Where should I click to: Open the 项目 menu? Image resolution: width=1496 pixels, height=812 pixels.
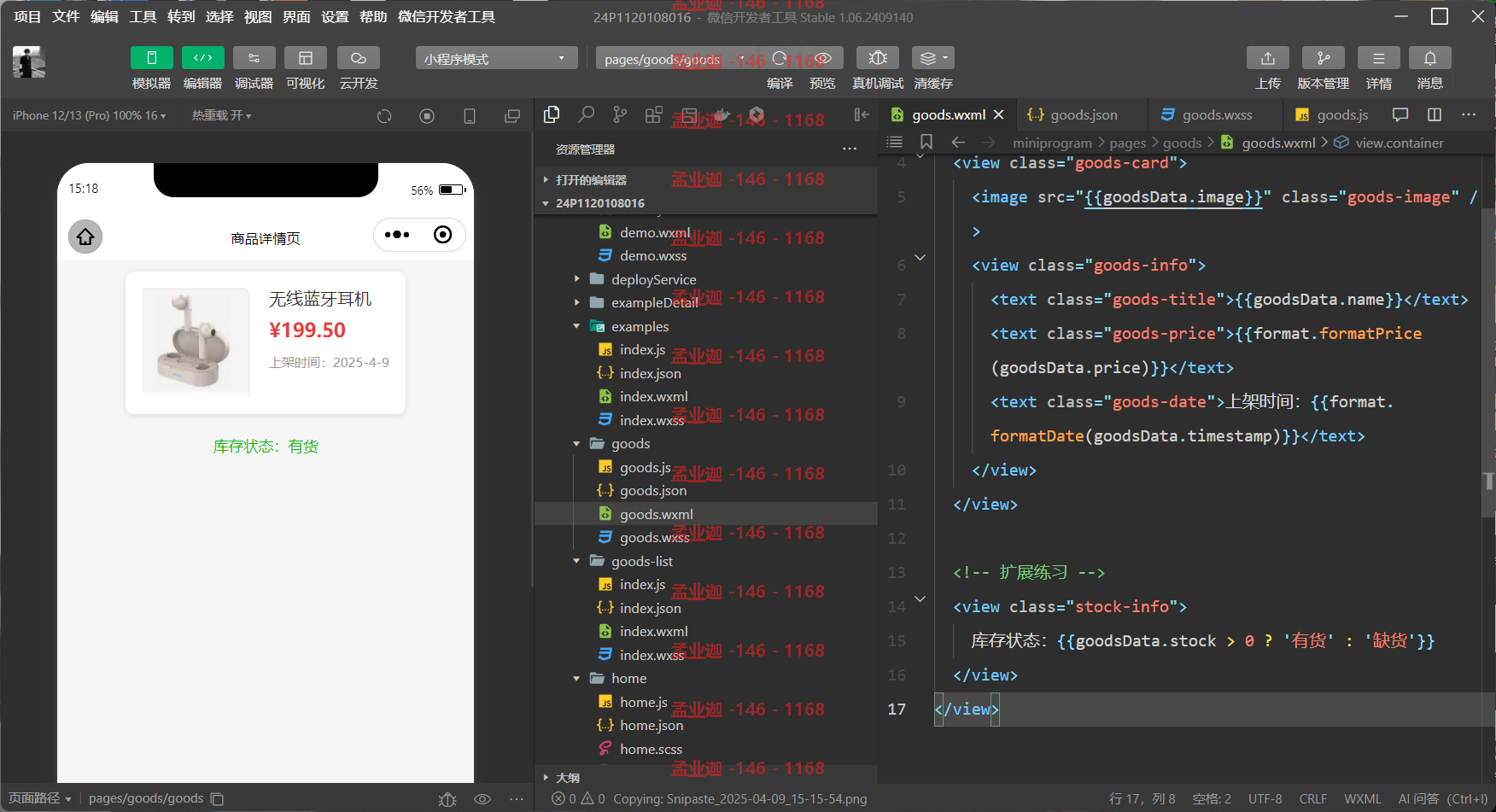coord(27,17)
